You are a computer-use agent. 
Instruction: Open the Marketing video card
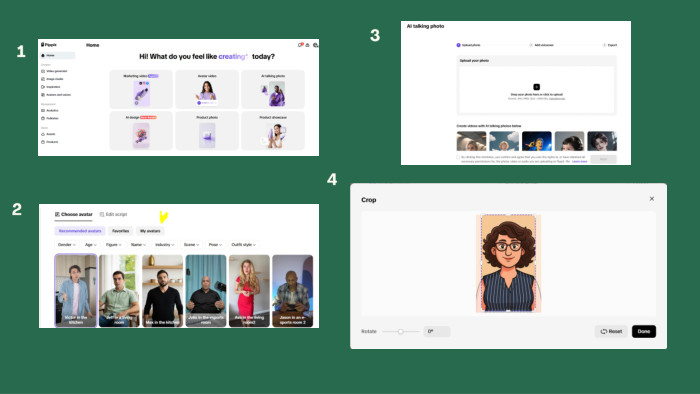pos(141,89)
